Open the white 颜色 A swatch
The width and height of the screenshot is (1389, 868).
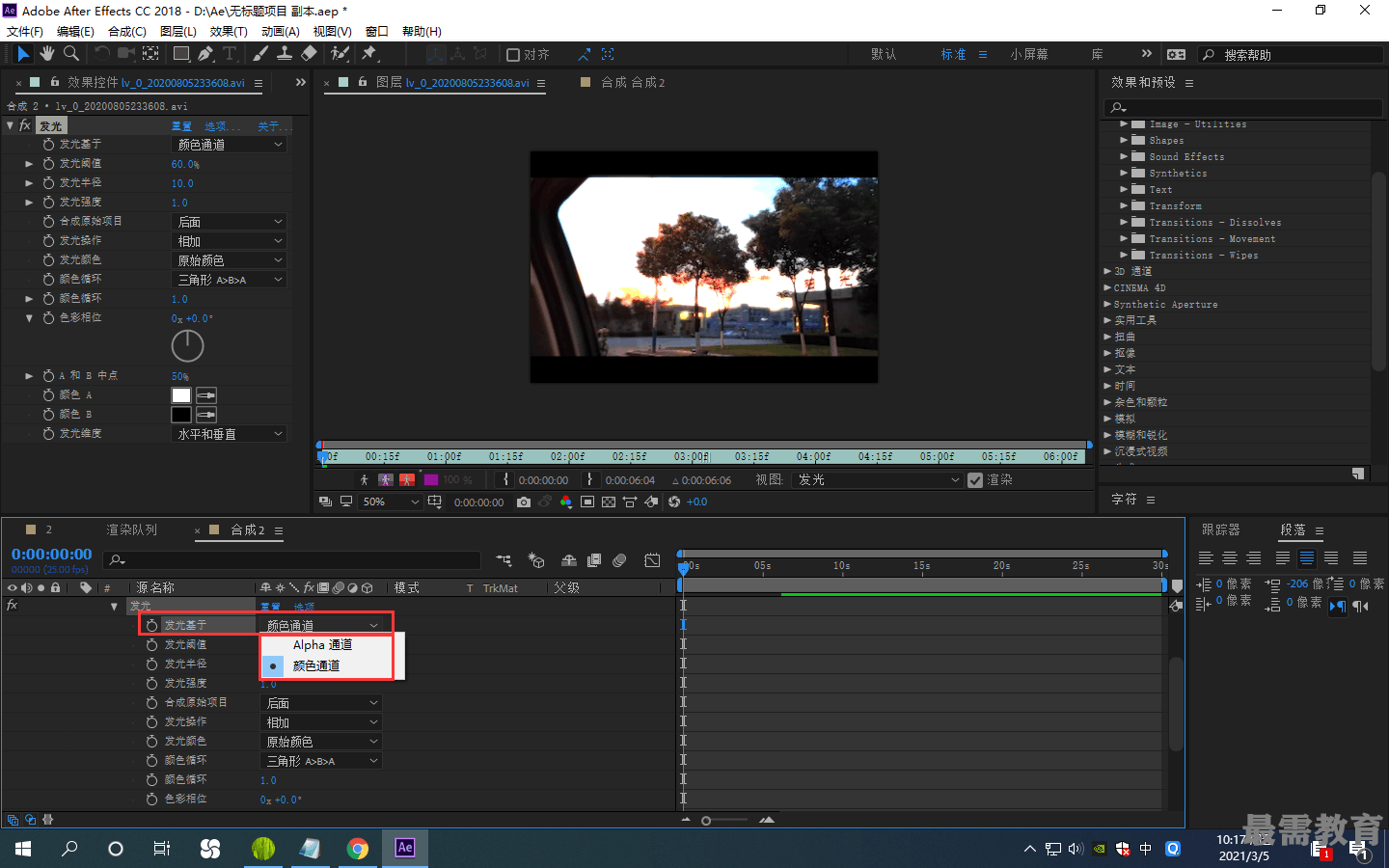pyautogui.click(x=181, y=395)
